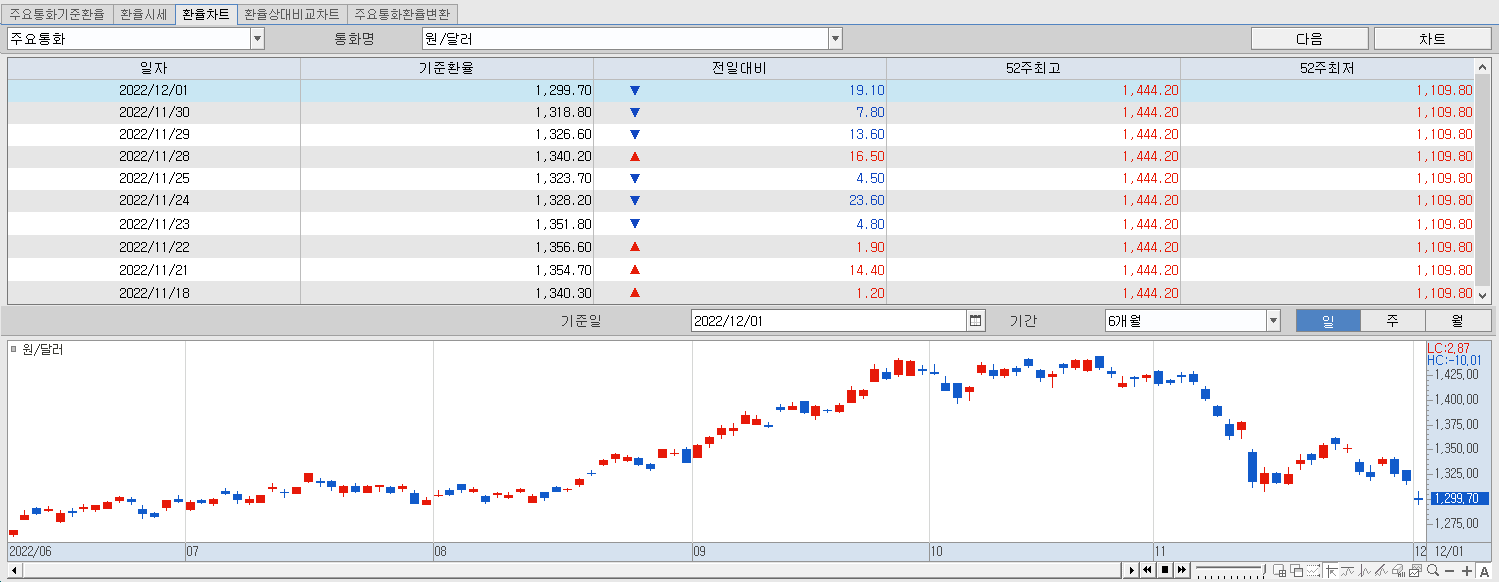
Task: Click the 16.50 daily change value
Action: [x=867, y=156]
